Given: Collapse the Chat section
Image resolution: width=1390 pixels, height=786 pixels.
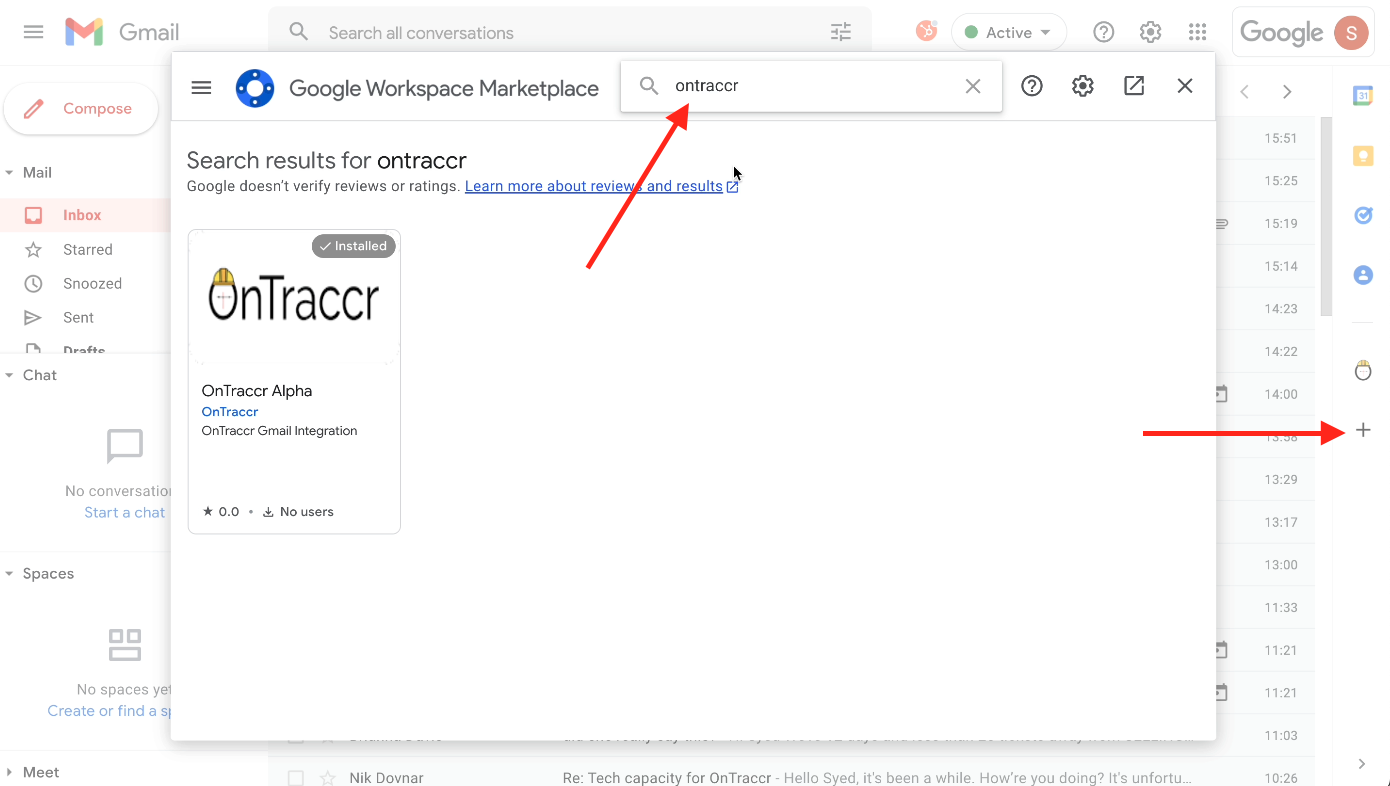Looking at the screenshot, I should (x=10, y=375).
